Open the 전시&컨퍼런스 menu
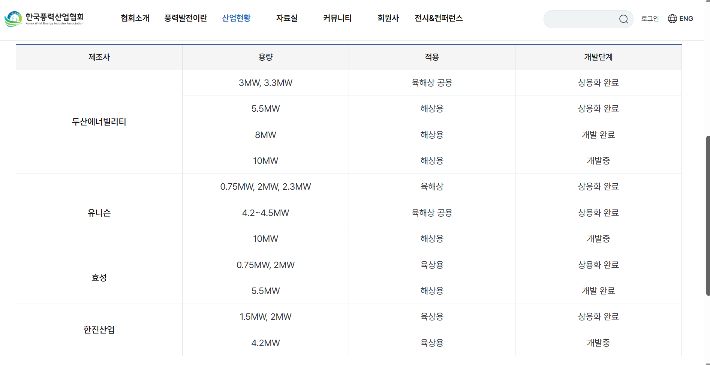 [x=438, y=19]
